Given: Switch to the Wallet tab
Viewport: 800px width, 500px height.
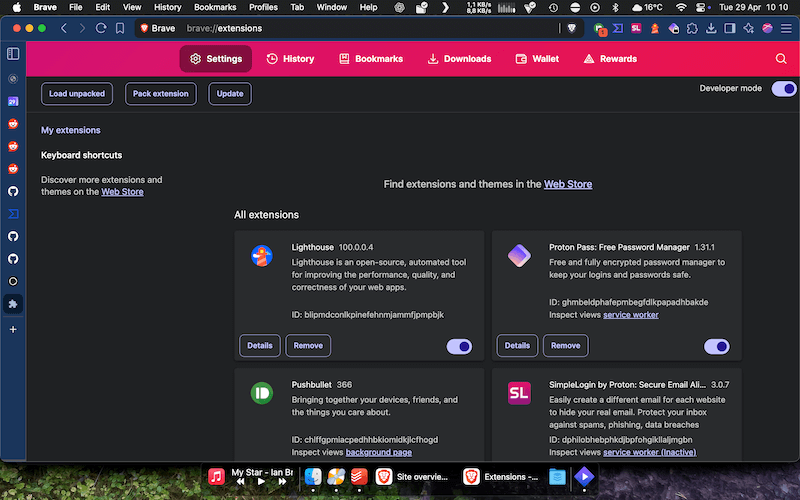Looking at the screenshot, I should (537, 59).
